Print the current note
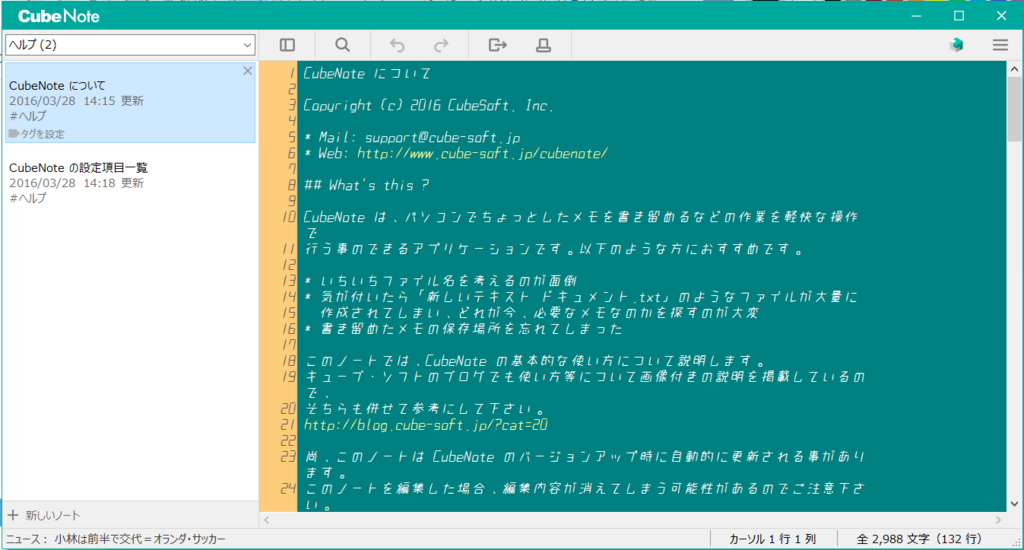 [543, 45]
